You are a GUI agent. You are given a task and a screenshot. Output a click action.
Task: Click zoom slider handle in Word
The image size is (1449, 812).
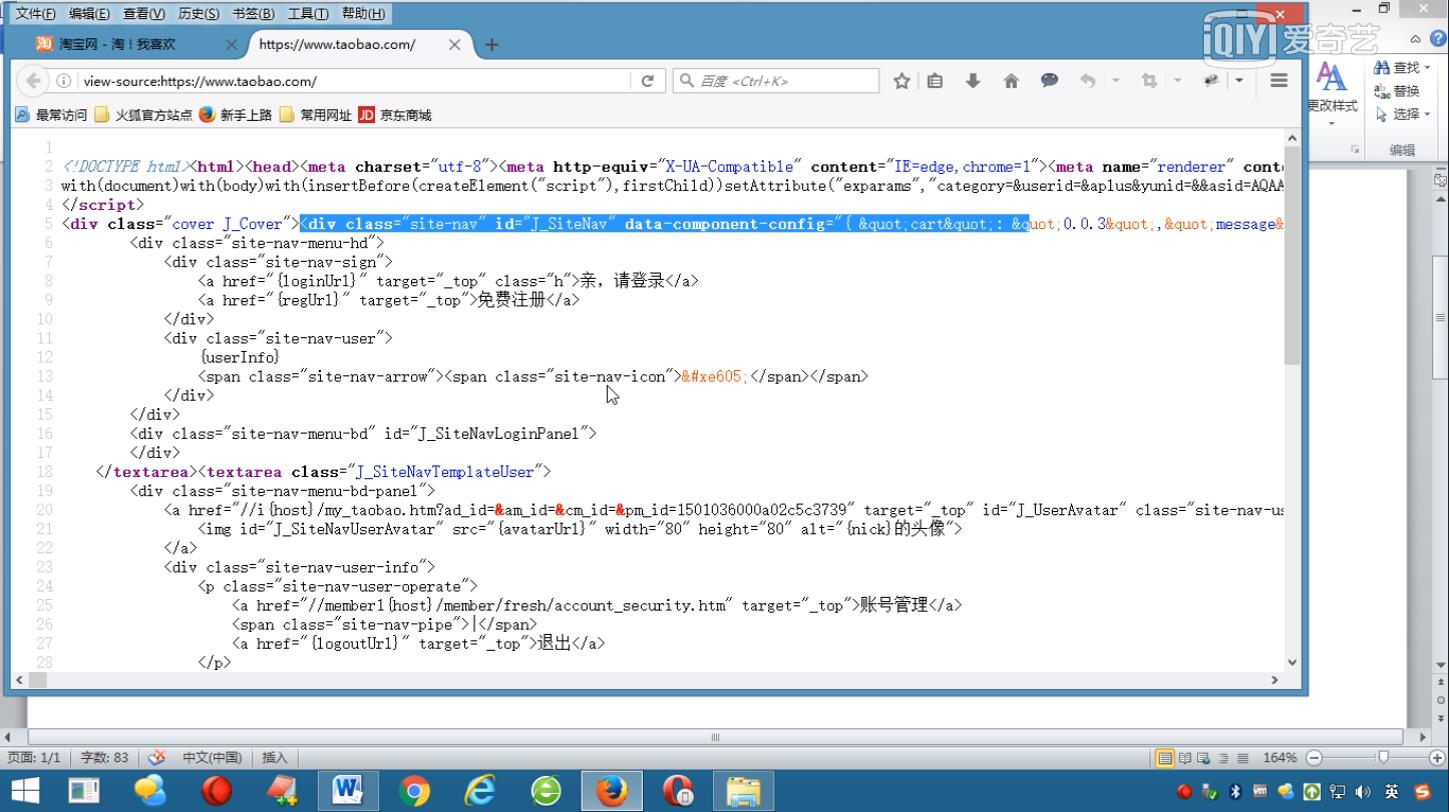click(x=1382, y=758)
